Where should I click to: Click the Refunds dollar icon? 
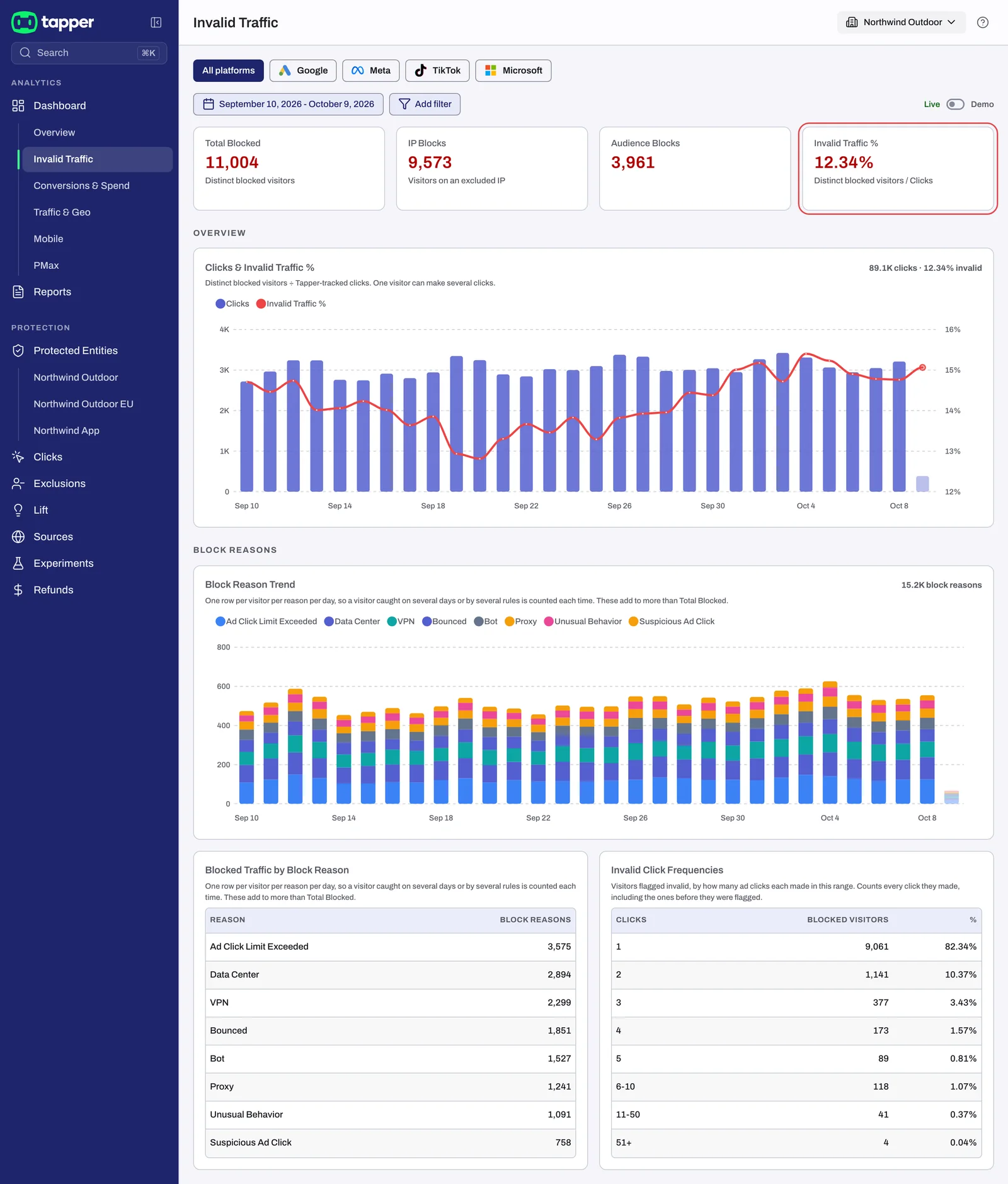pos(18,590)
